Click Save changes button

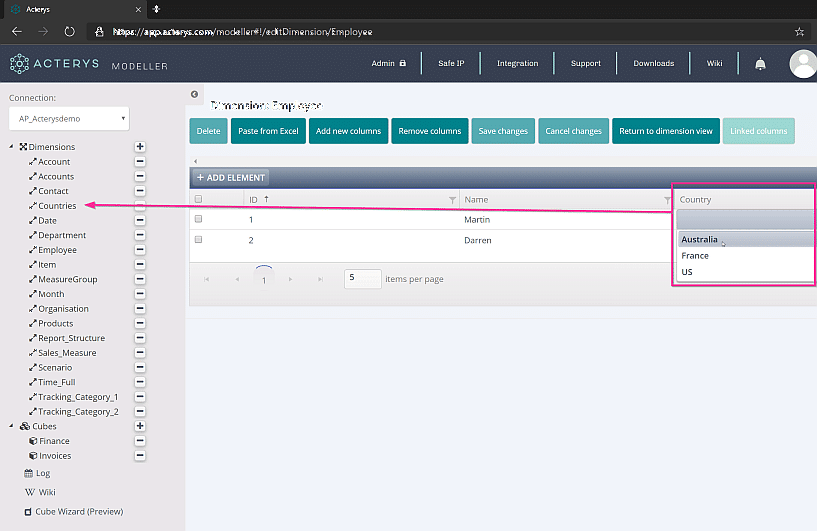pyautogui.click(x=503, y=131)
